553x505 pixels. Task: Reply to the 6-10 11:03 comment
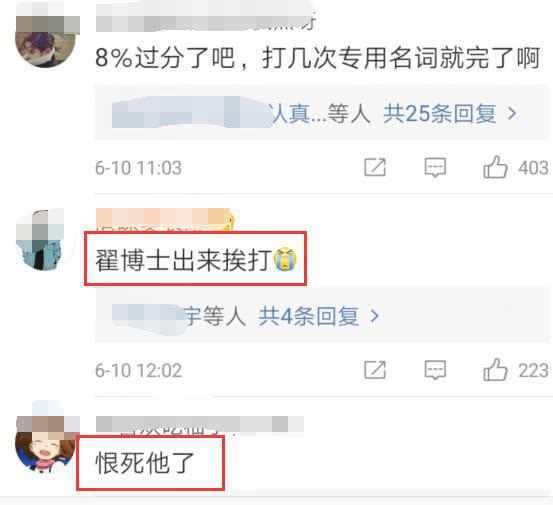(435, 167)
